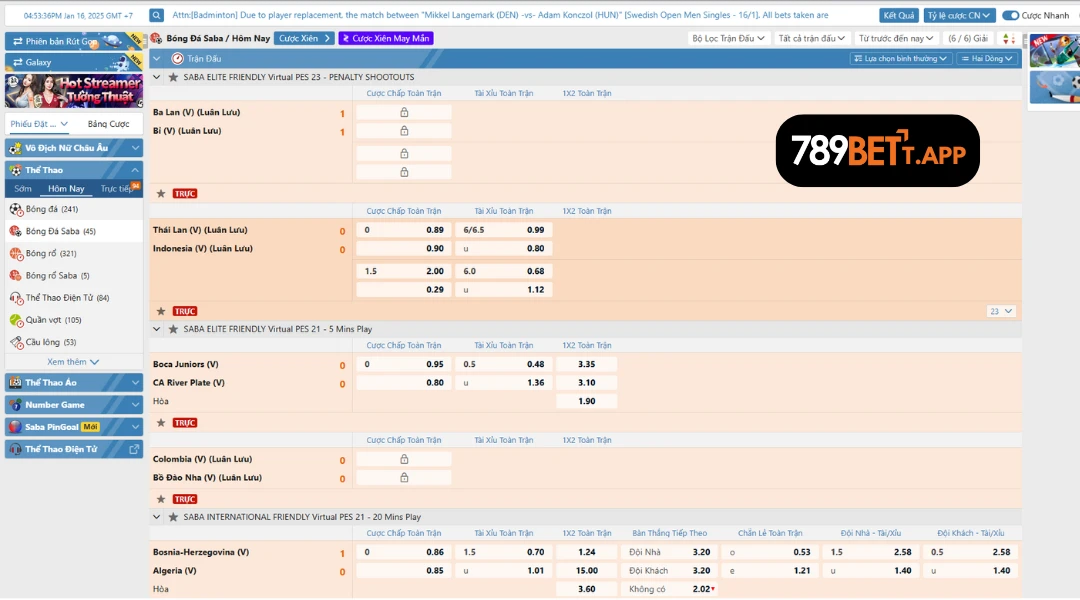Click the sort arrows icon beside Giải
Image resolution: width=1080 pixels, height=600 pixels.
click(x=1008, y=39)
